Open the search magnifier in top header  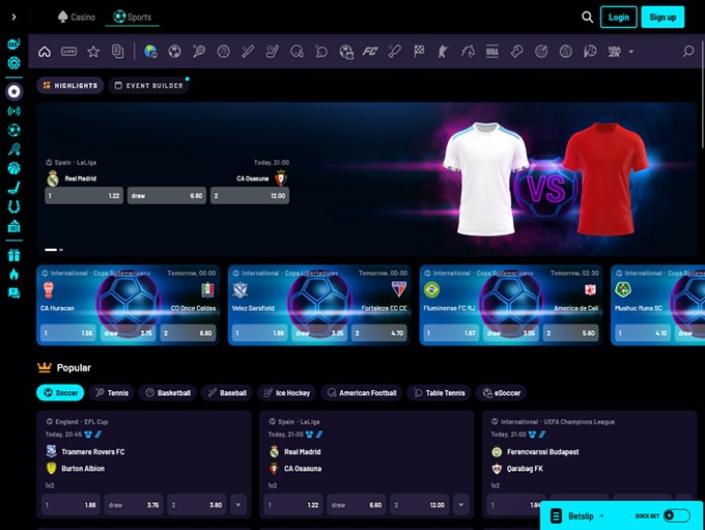587,17
